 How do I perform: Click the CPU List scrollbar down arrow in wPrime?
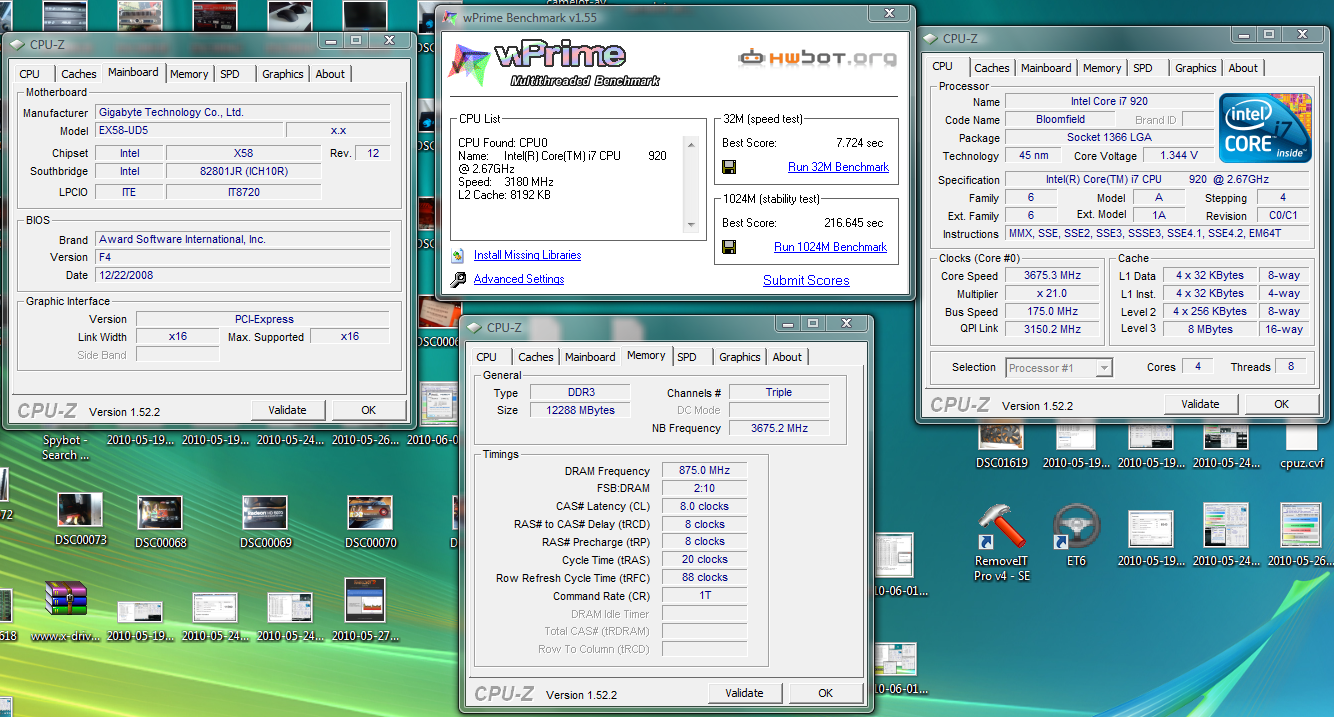690,225
